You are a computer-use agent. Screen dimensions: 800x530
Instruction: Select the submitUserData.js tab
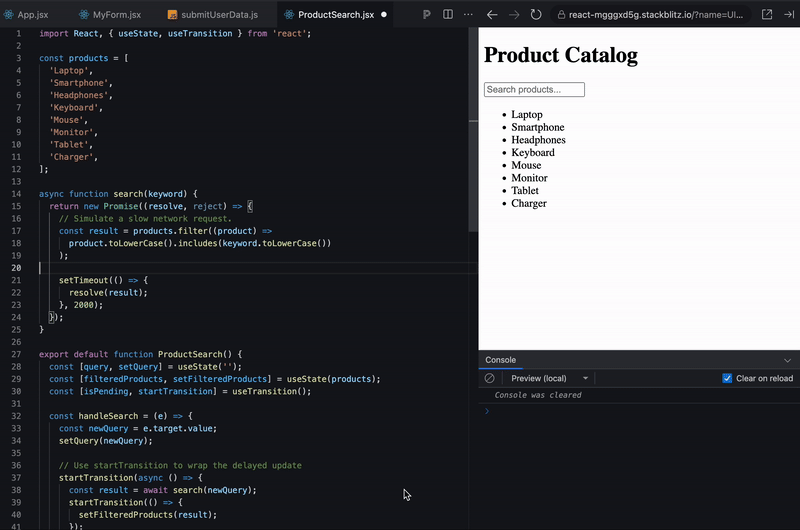click(213, 15)
